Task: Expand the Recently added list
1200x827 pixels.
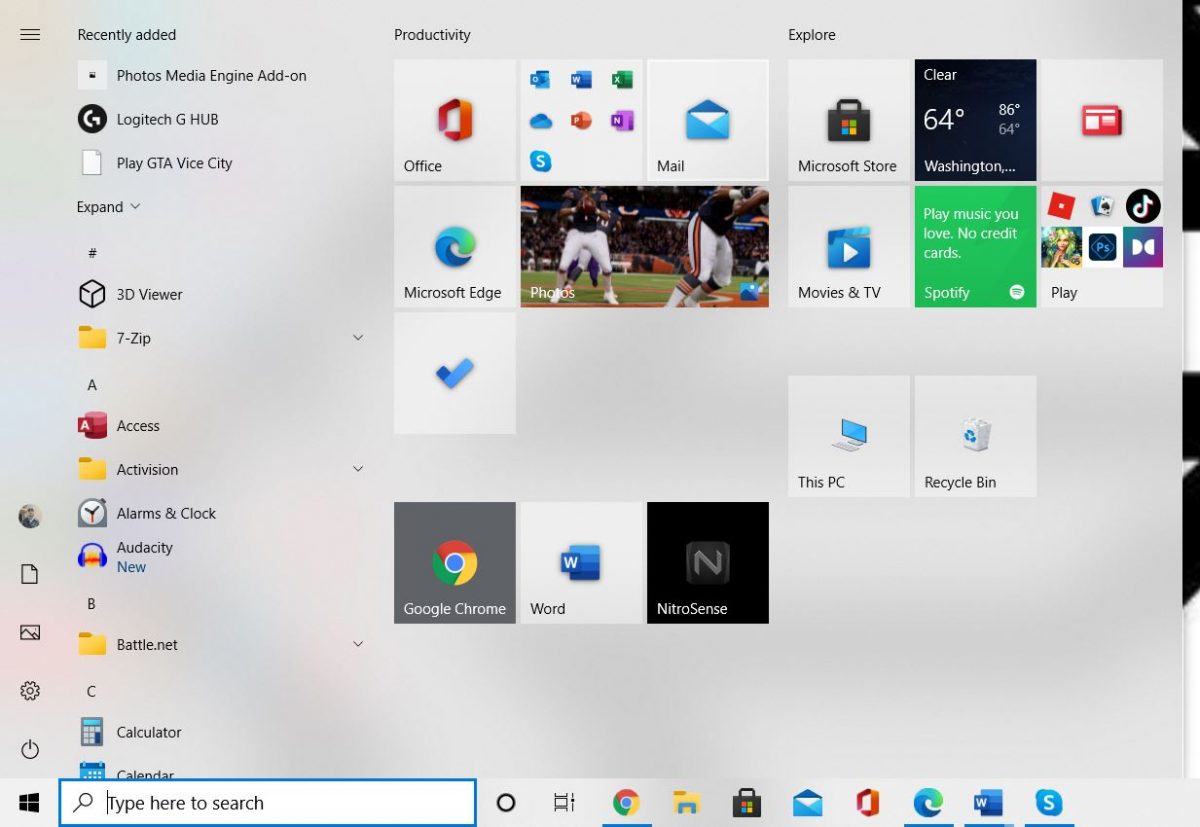Action: tap(109, 207)
